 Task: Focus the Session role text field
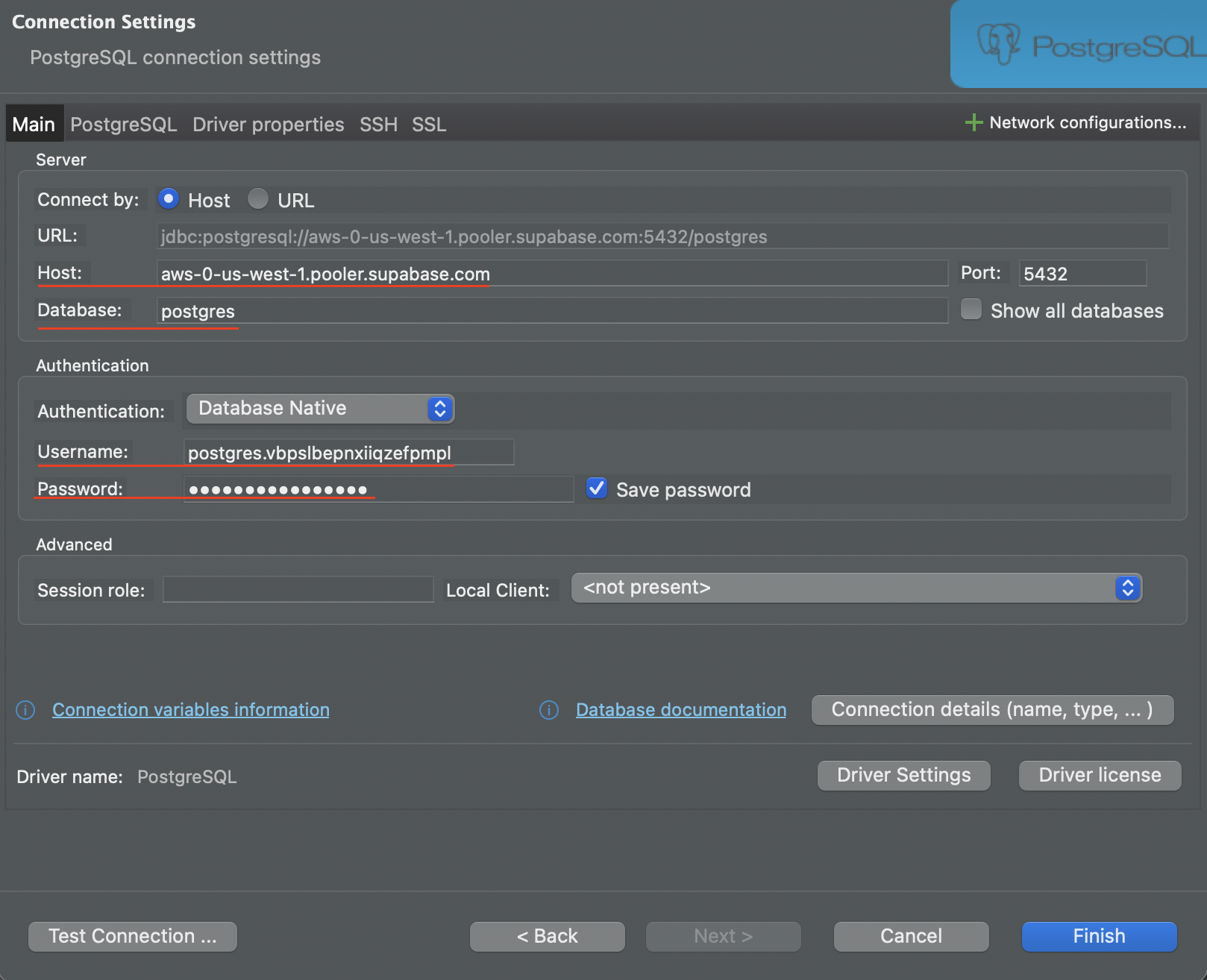click(x=298, y=589)
